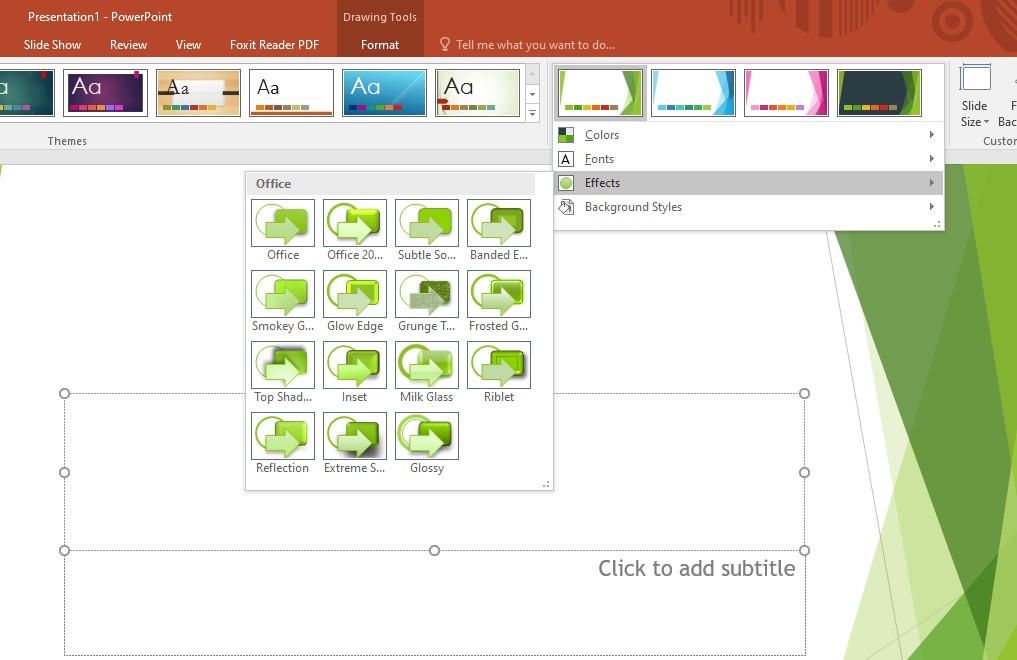Switch to the Review tab
The height and width of the screenshot is (660, 1017).
(128, 44)
